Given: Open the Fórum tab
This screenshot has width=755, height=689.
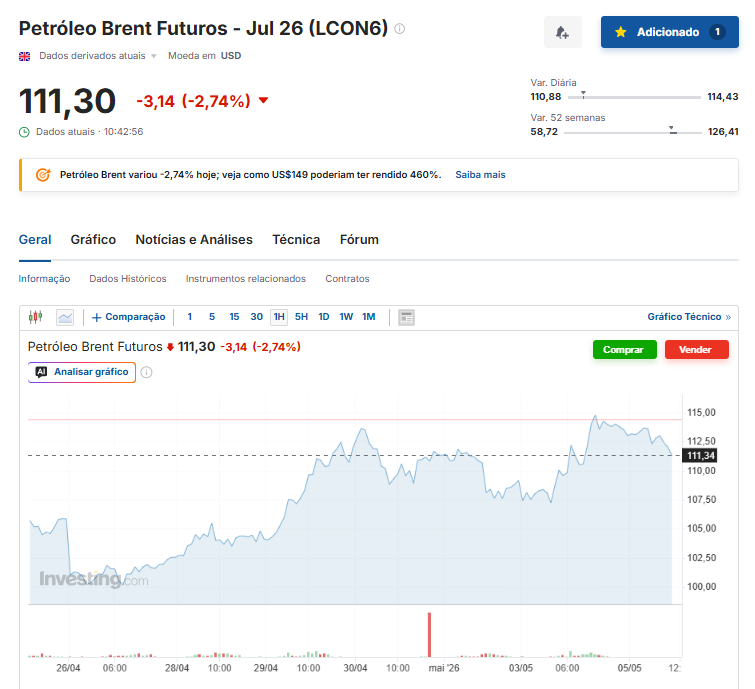Looking at the screenshot, I should coord(359,240).
